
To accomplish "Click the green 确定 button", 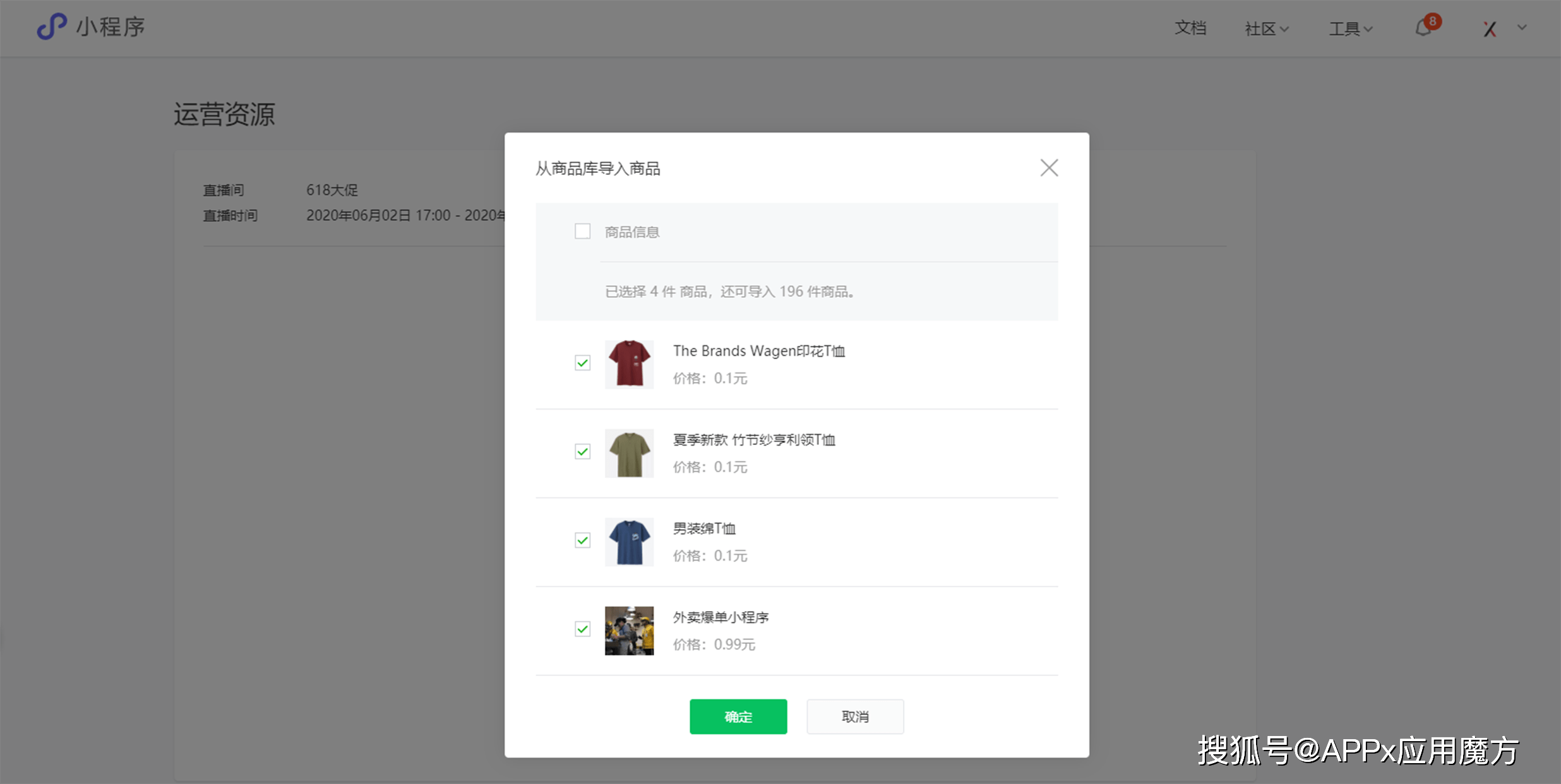I will pyautogui.click(x=738, y=716).
